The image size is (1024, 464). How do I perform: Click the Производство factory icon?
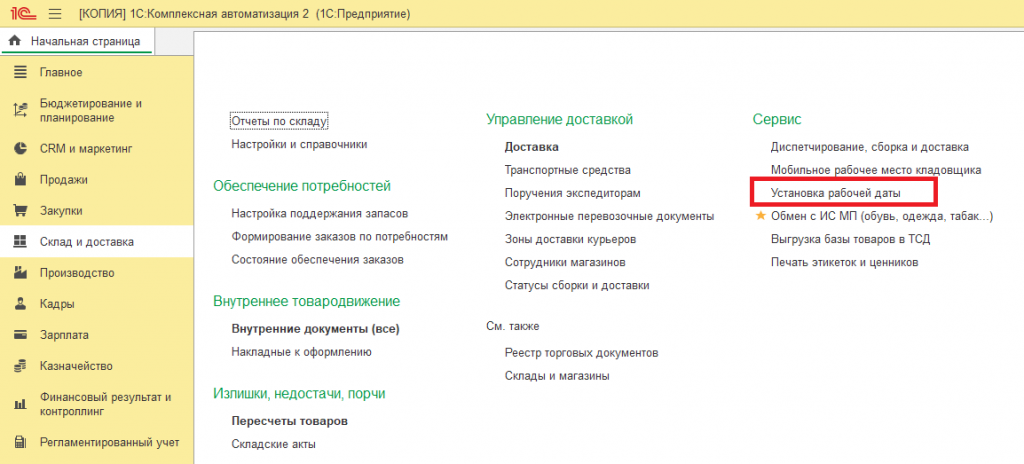tap(20, 273)
